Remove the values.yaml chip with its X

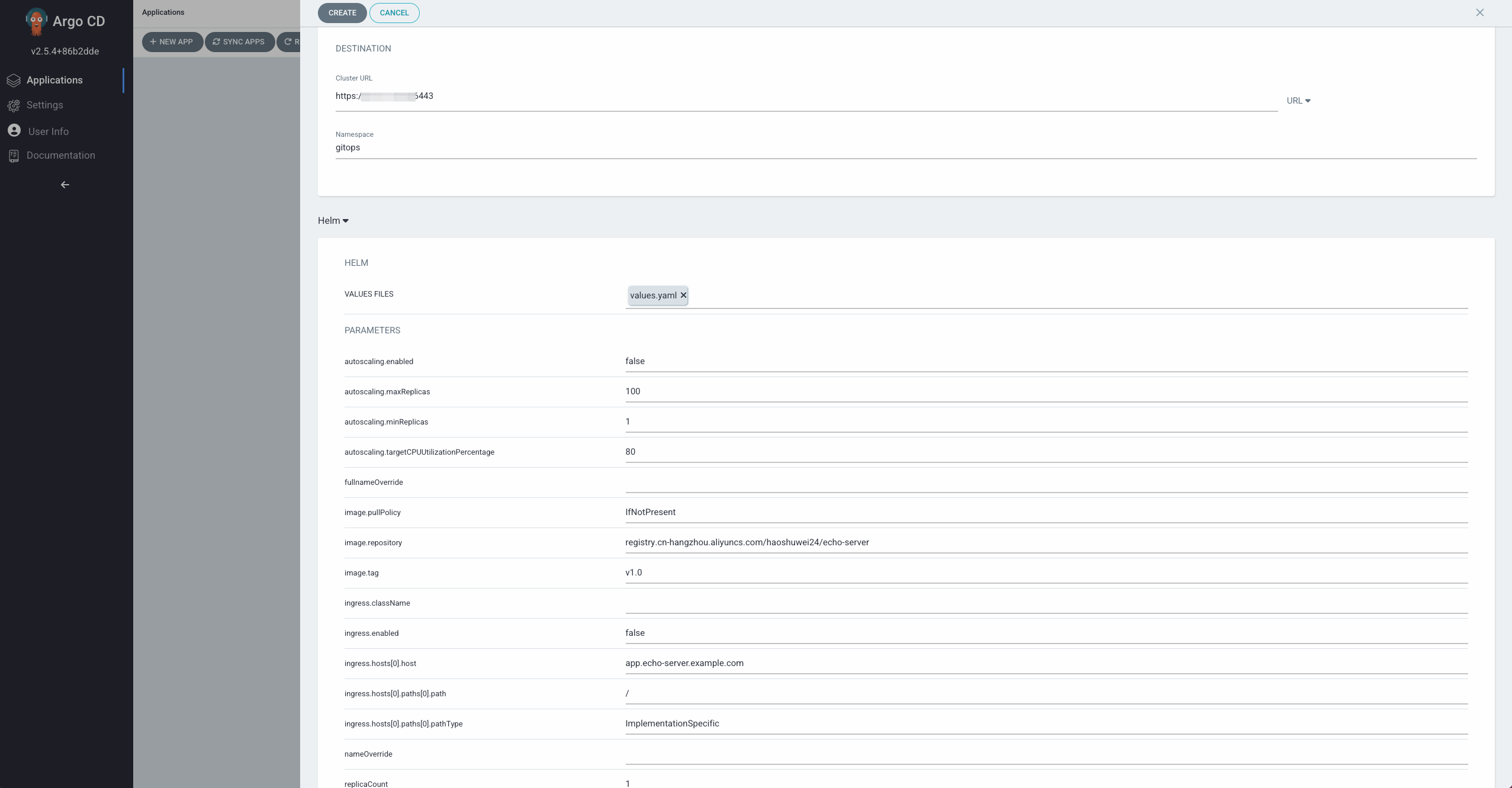683,295
